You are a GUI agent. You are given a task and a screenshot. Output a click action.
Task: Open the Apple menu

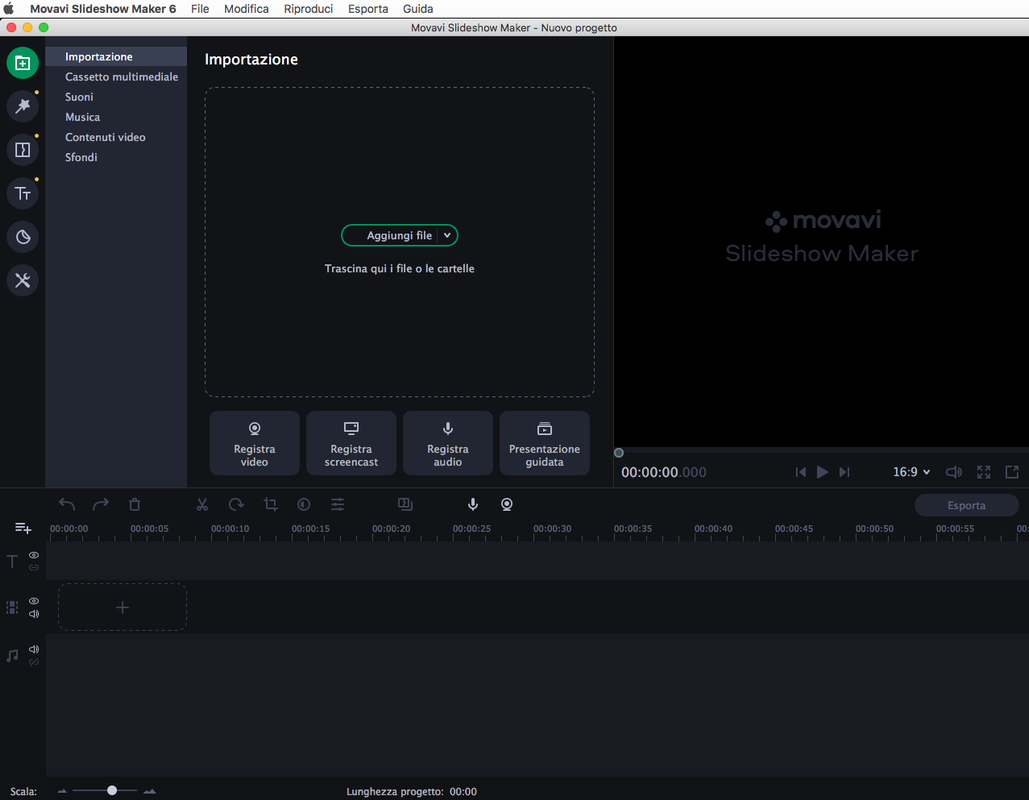tap(9, 9)
